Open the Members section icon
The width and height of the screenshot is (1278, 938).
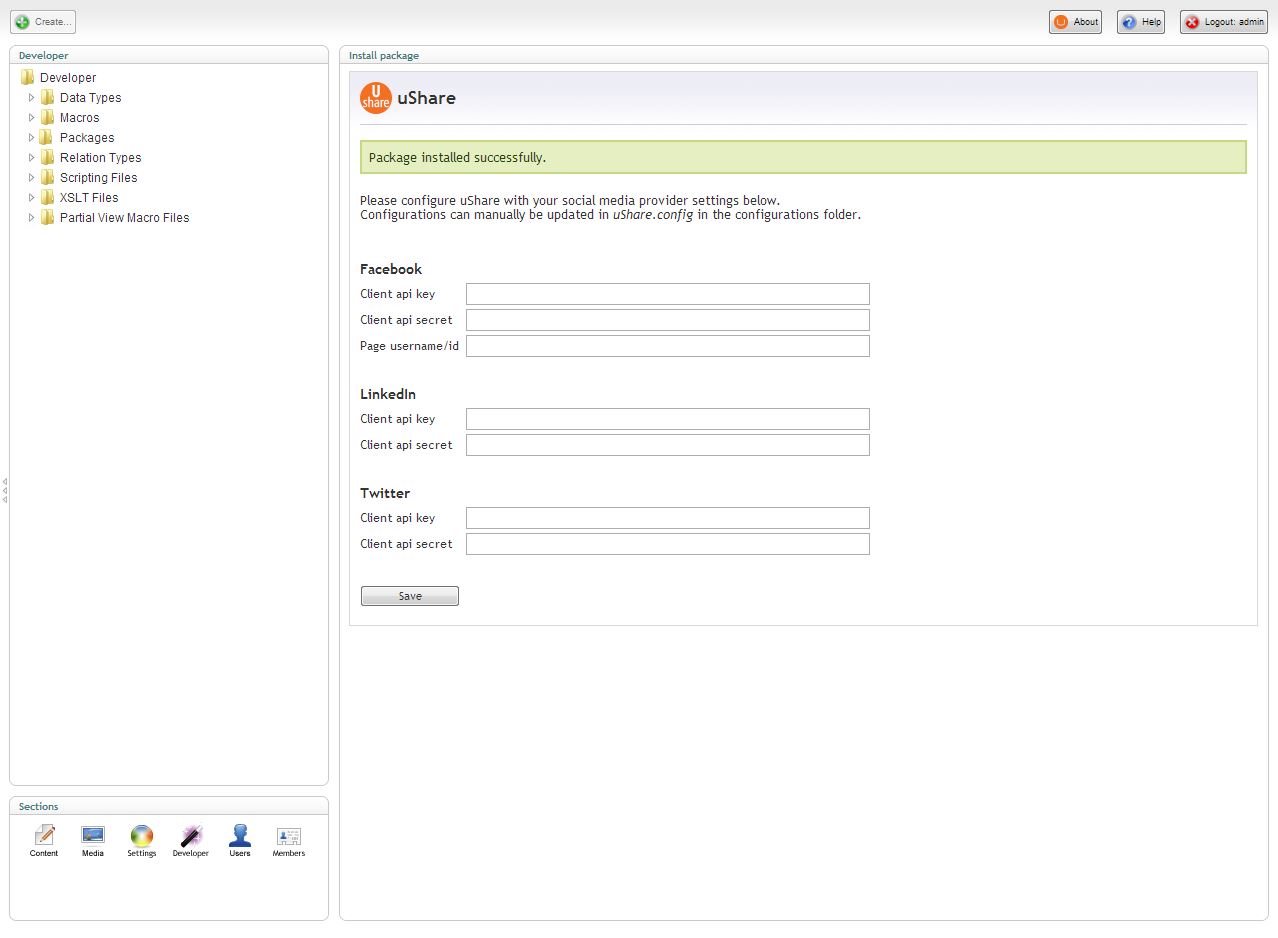[289, 835]
